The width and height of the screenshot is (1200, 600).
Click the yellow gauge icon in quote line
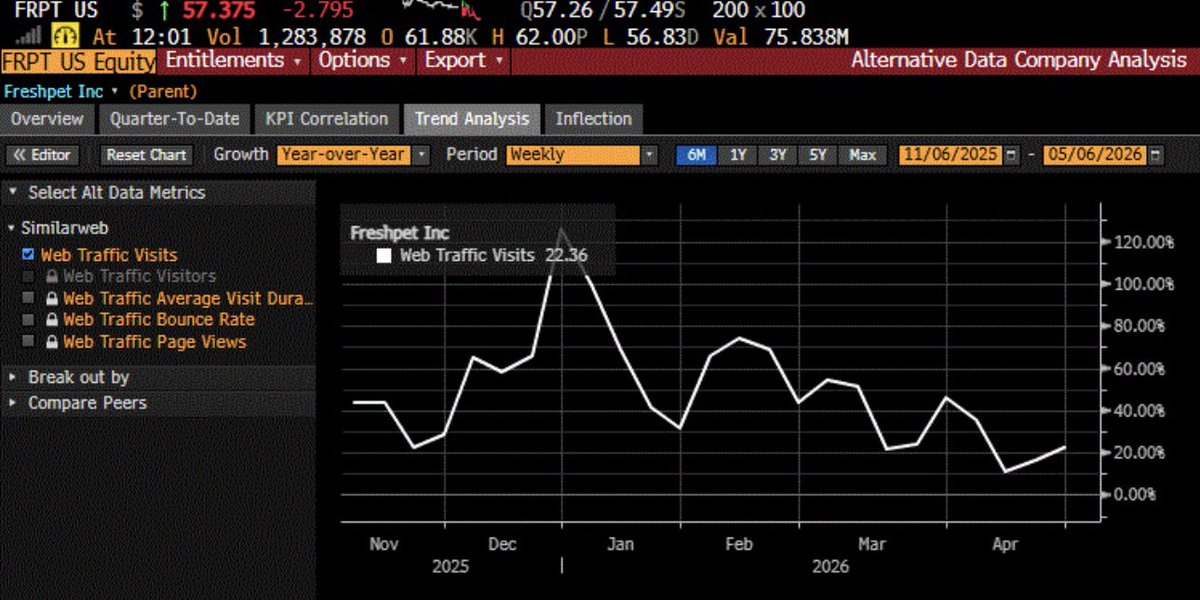(65, 36)
